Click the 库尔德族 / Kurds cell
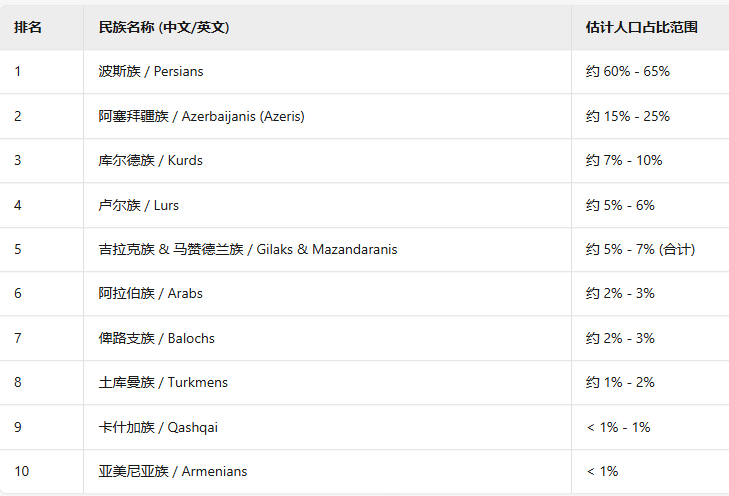 pos(151,161)
